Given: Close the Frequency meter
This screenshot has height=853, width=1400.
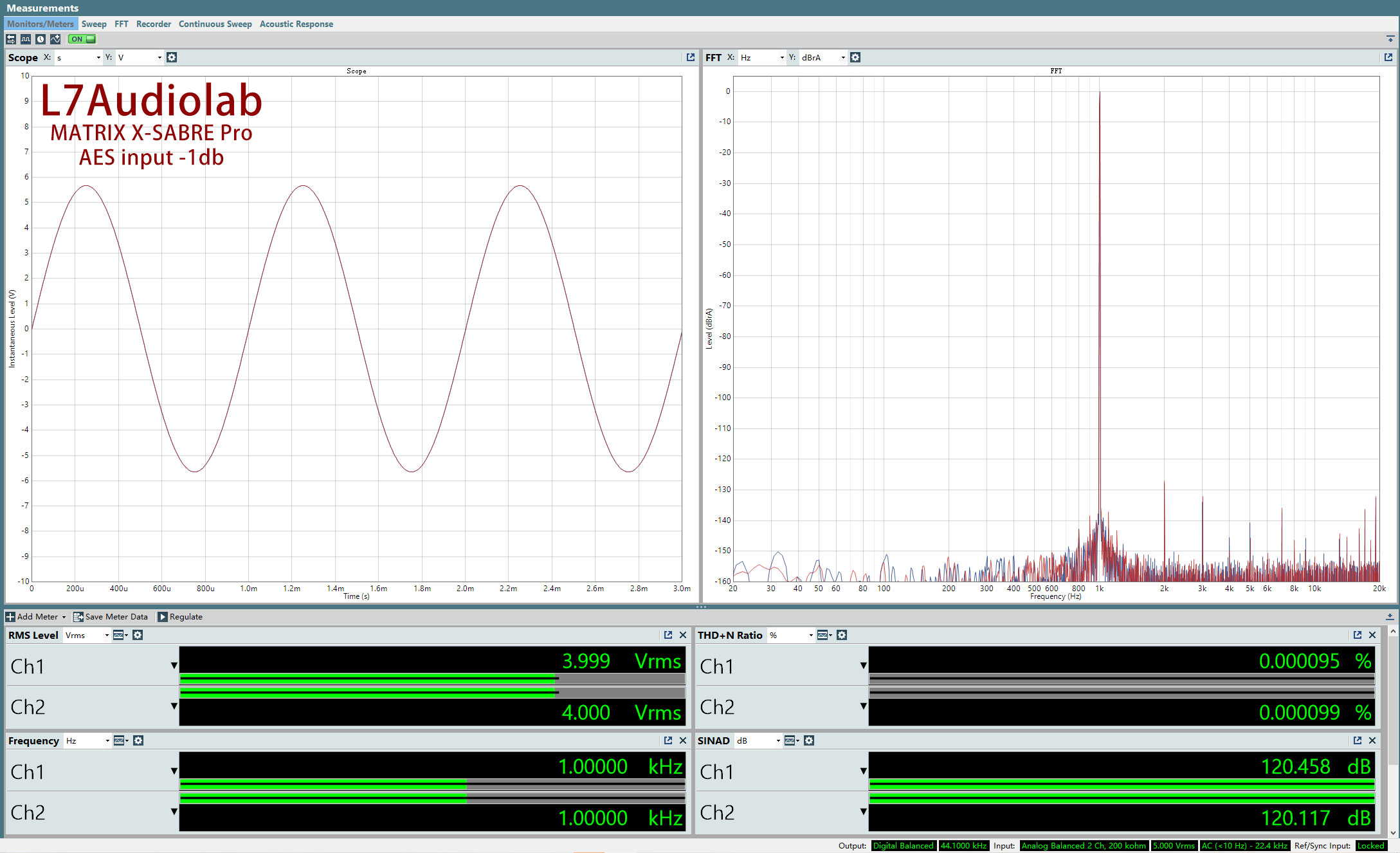Looking at the screenshot, I should click(683, 740).
